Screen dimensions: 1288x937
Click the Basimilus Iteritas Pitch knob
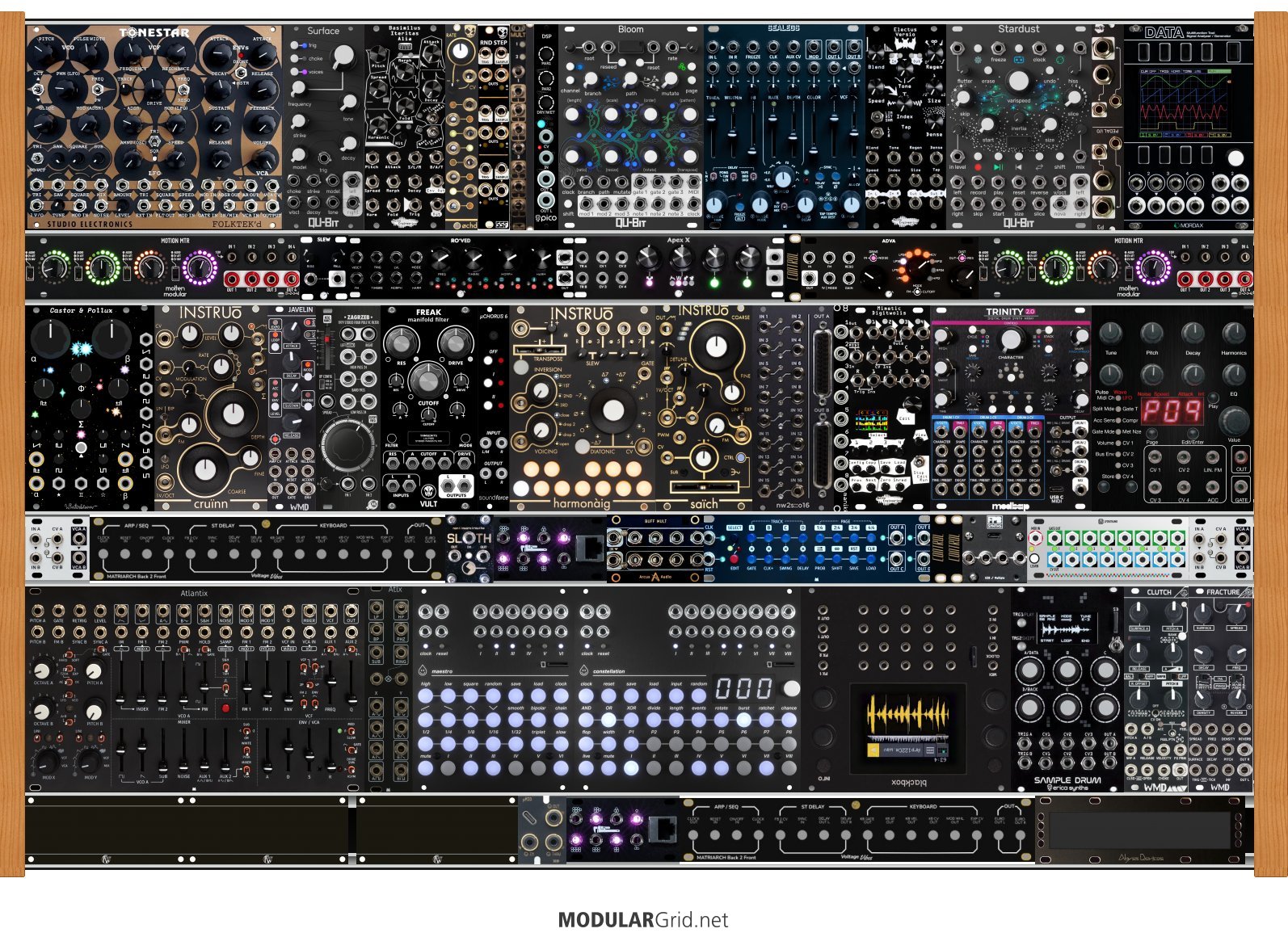tap(379, 53)
